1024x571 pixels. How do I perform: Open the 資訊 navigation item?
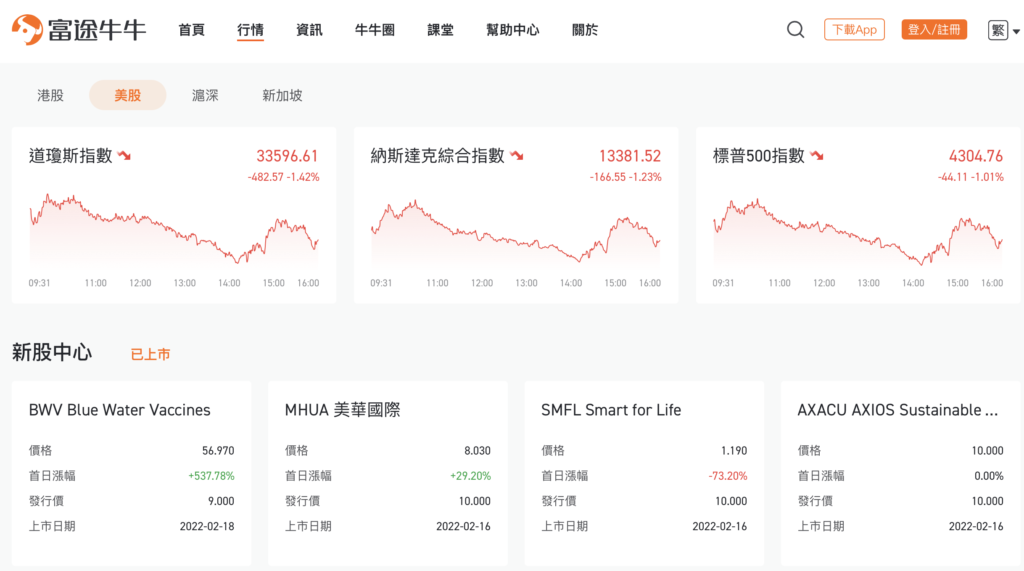[309, 30]
